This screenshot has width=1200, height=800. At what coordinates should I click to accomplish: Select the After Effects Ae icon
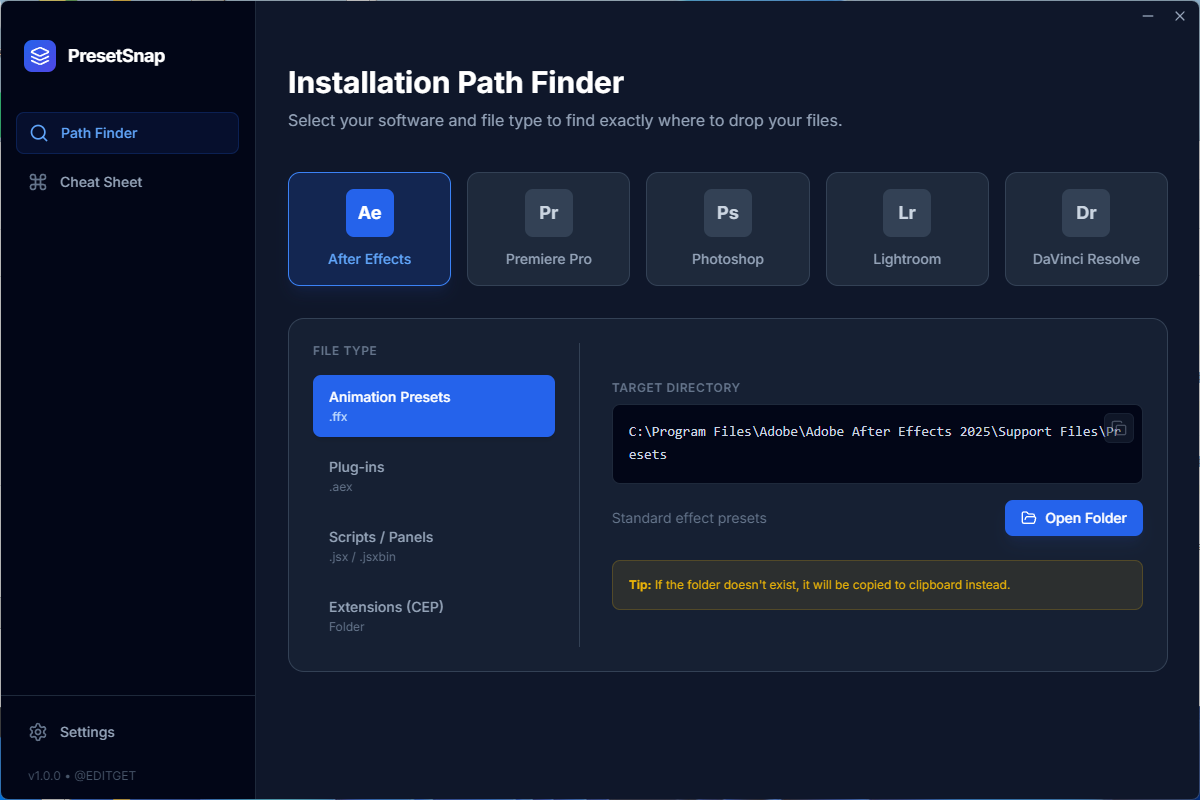coord(370,213)
